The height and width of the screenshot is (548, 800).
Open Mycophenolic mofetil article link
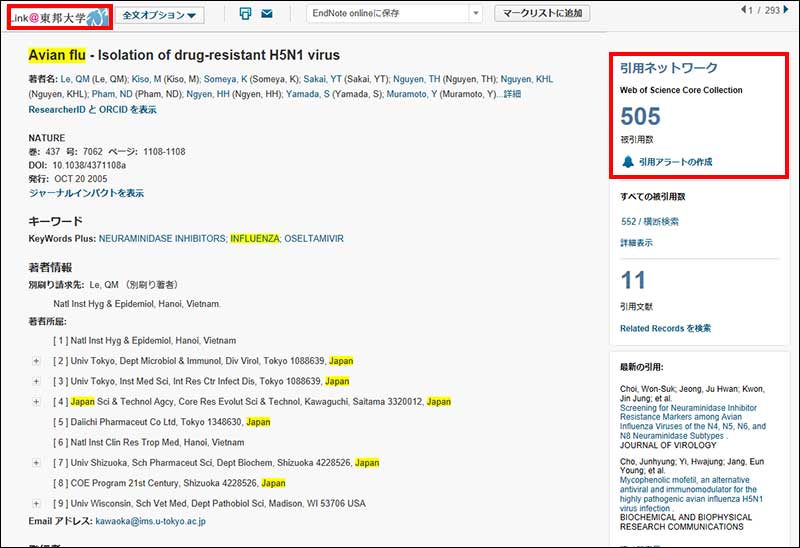(691, 494)
